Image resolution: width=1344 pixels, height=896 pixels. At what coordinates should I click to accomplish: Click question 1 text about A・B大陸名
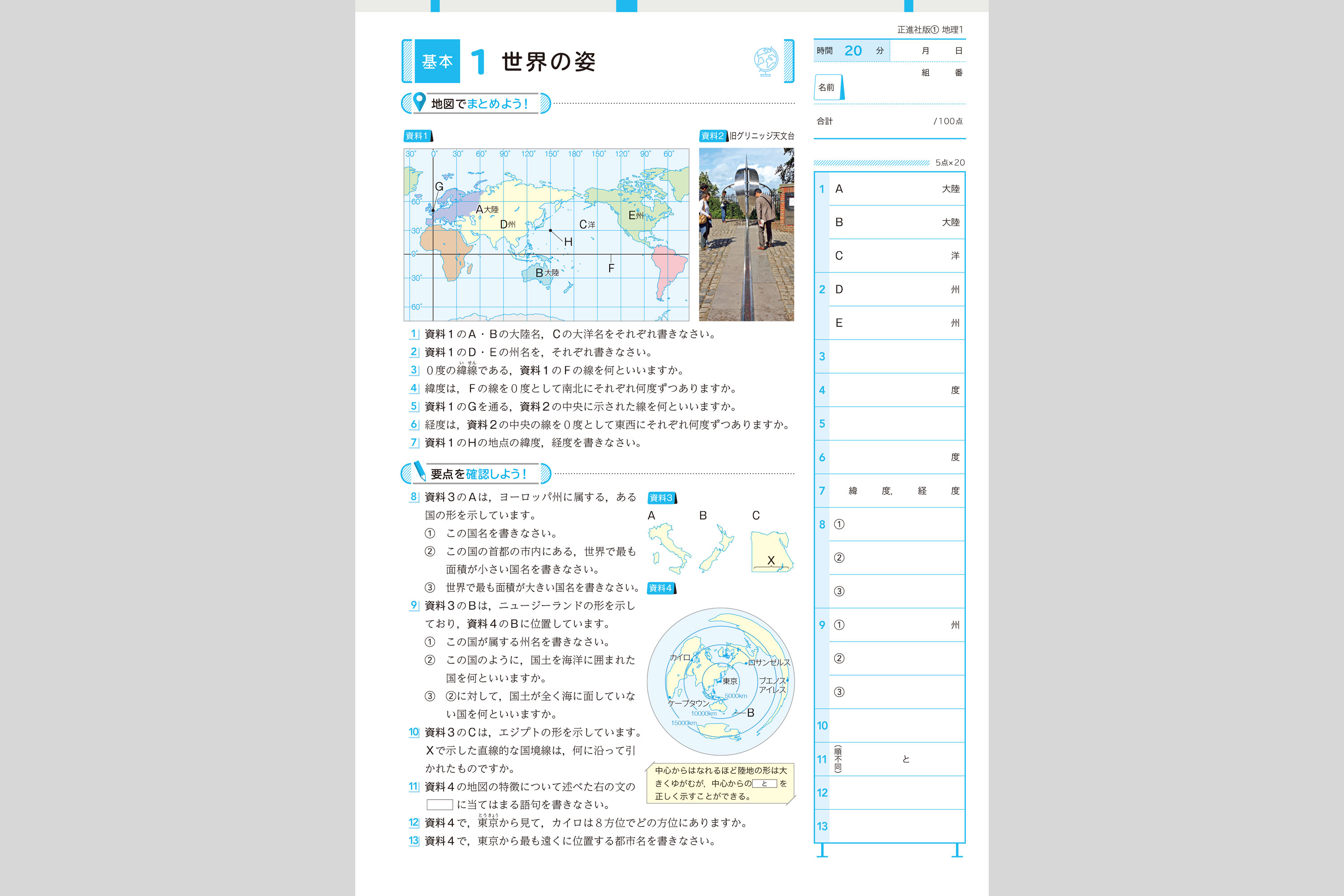pyautogui.click(x=570, y=334)
